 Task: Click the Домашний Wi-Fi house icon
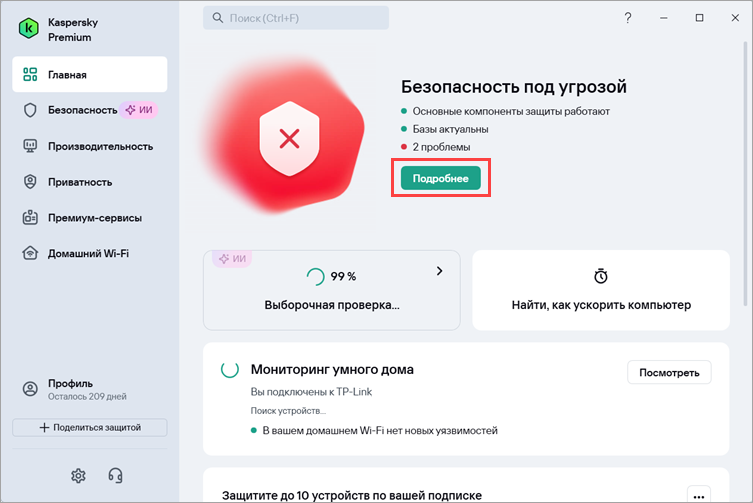tap(30, 253)
